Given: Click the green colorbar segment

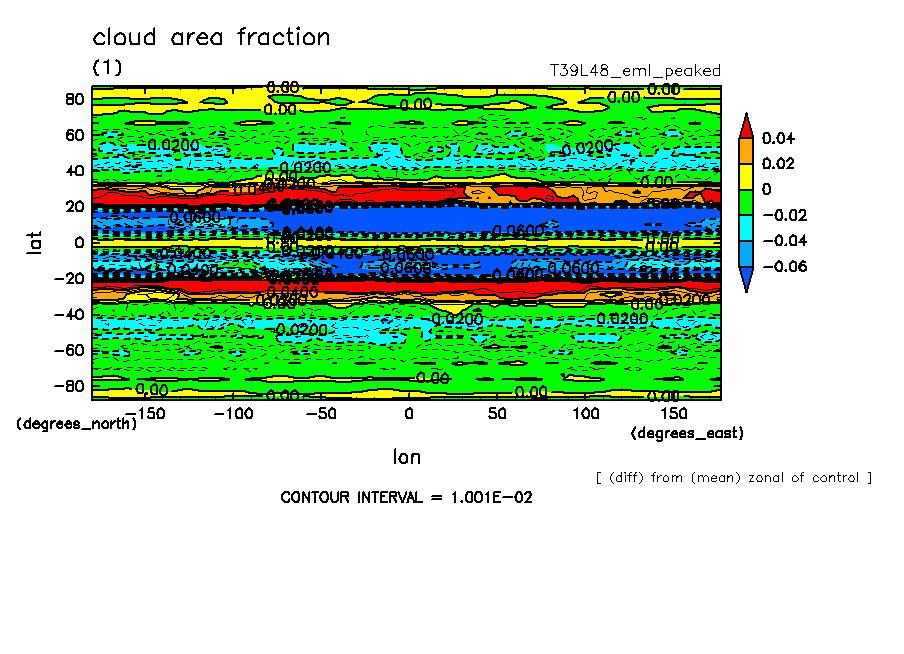Looking at the screenshot, I should (x=746, y=202).
